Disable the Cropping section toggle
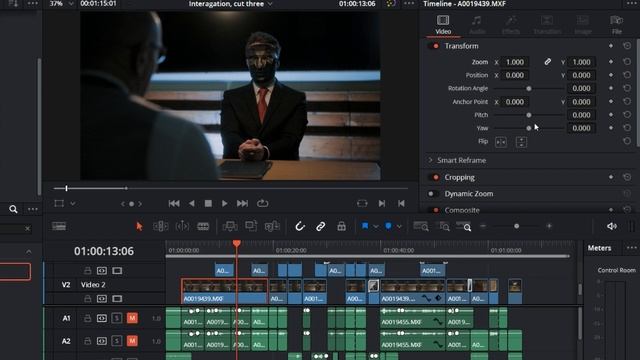 [434, 177]
